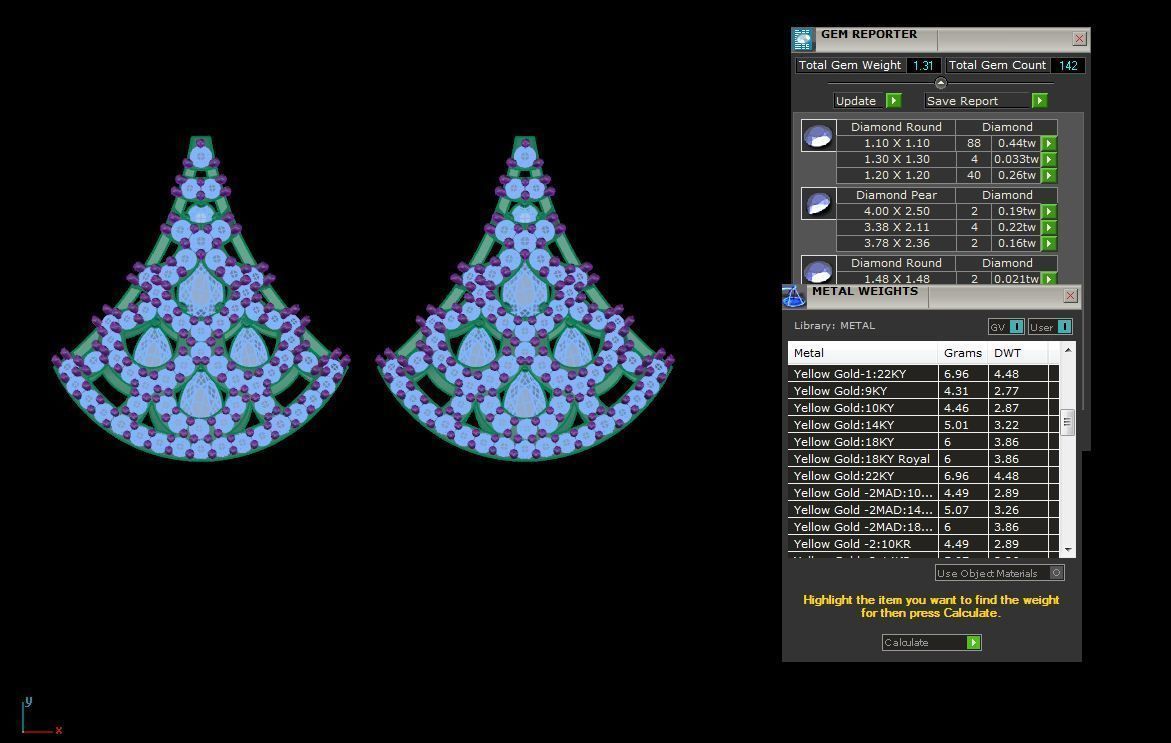Screen dimensions: 1171x743
Task: Click the metal list scrollbar thumb
Action: (1067, 422)
